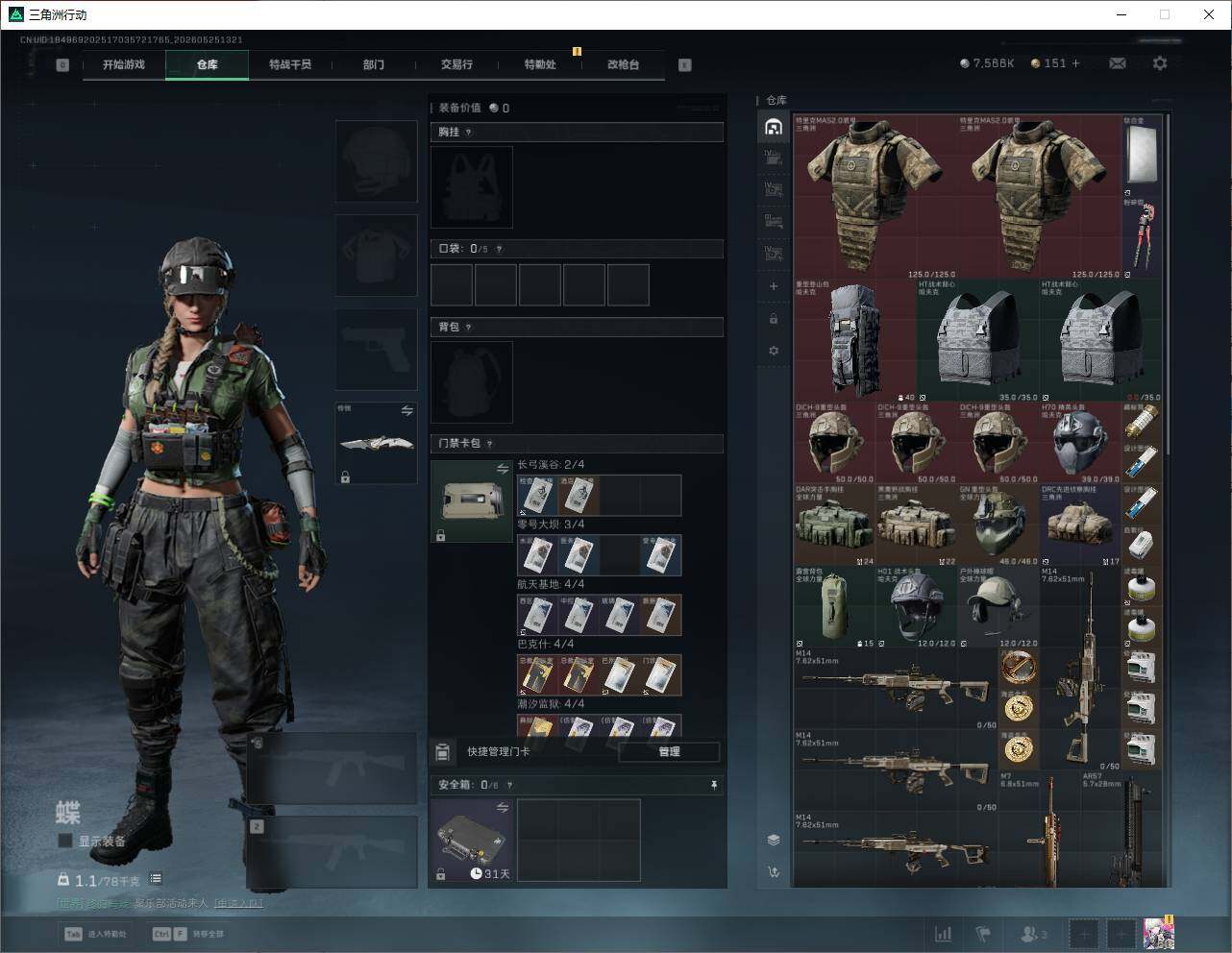Select the first gold key card under 巴克什

point(538,675)
